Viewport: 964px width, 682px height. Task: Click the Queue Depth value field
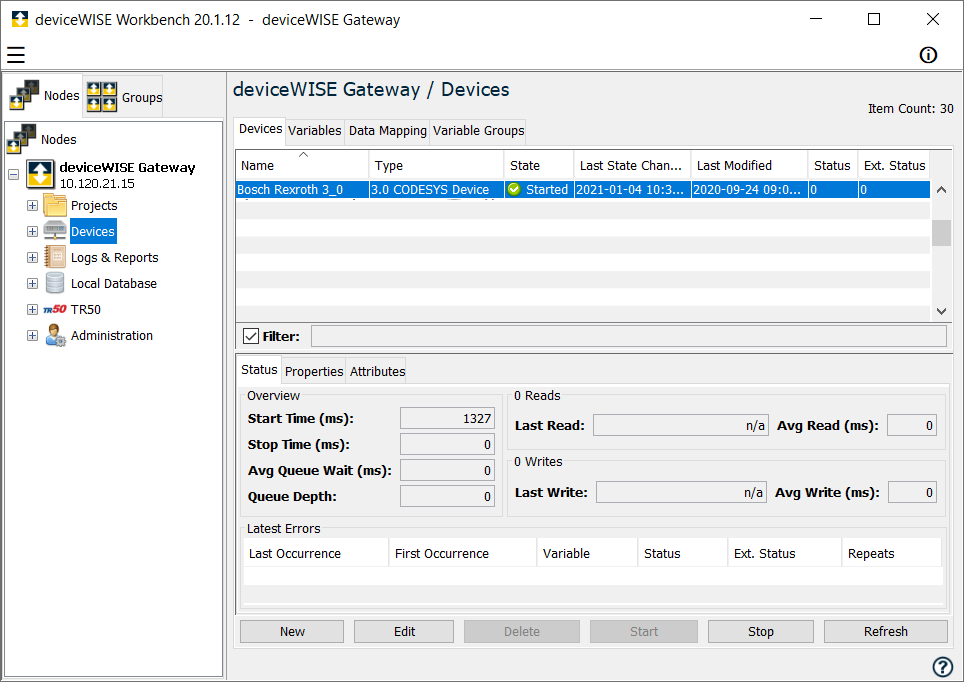pos(447,496)
